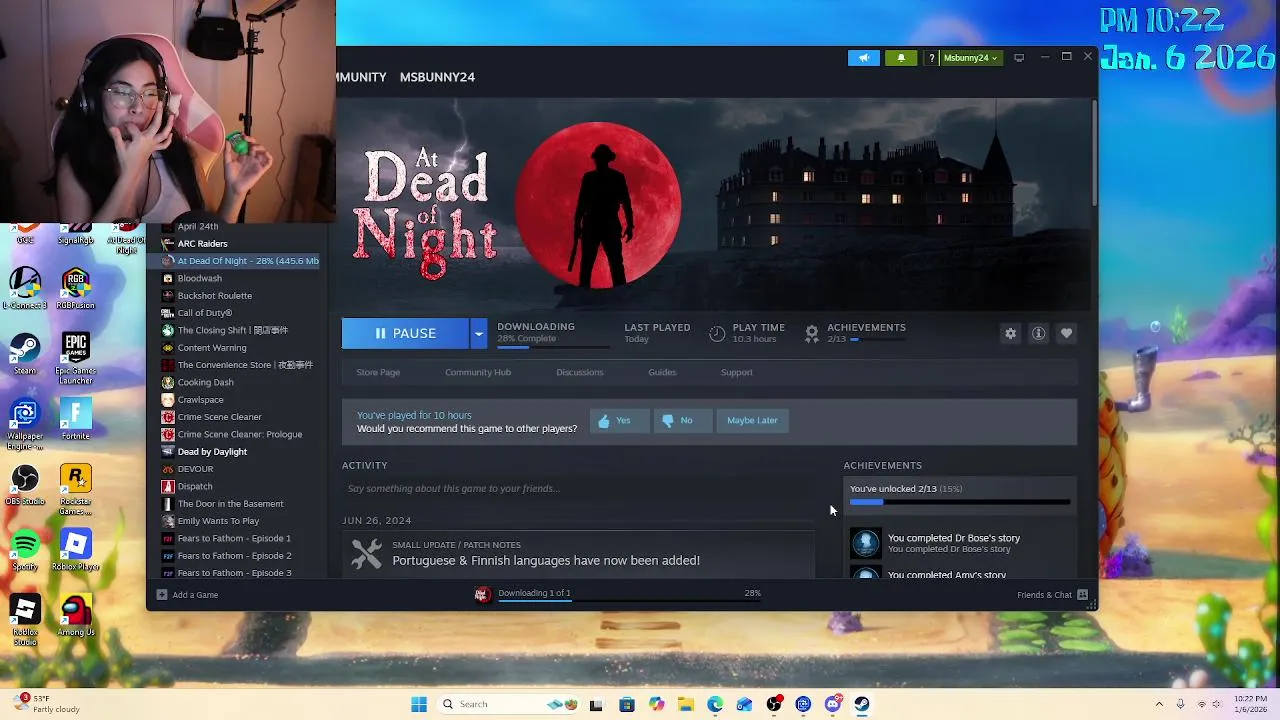This screenshot has width=1280, height=720.
Task: Show game info circle icon
Action: (x=1038, y=333)
